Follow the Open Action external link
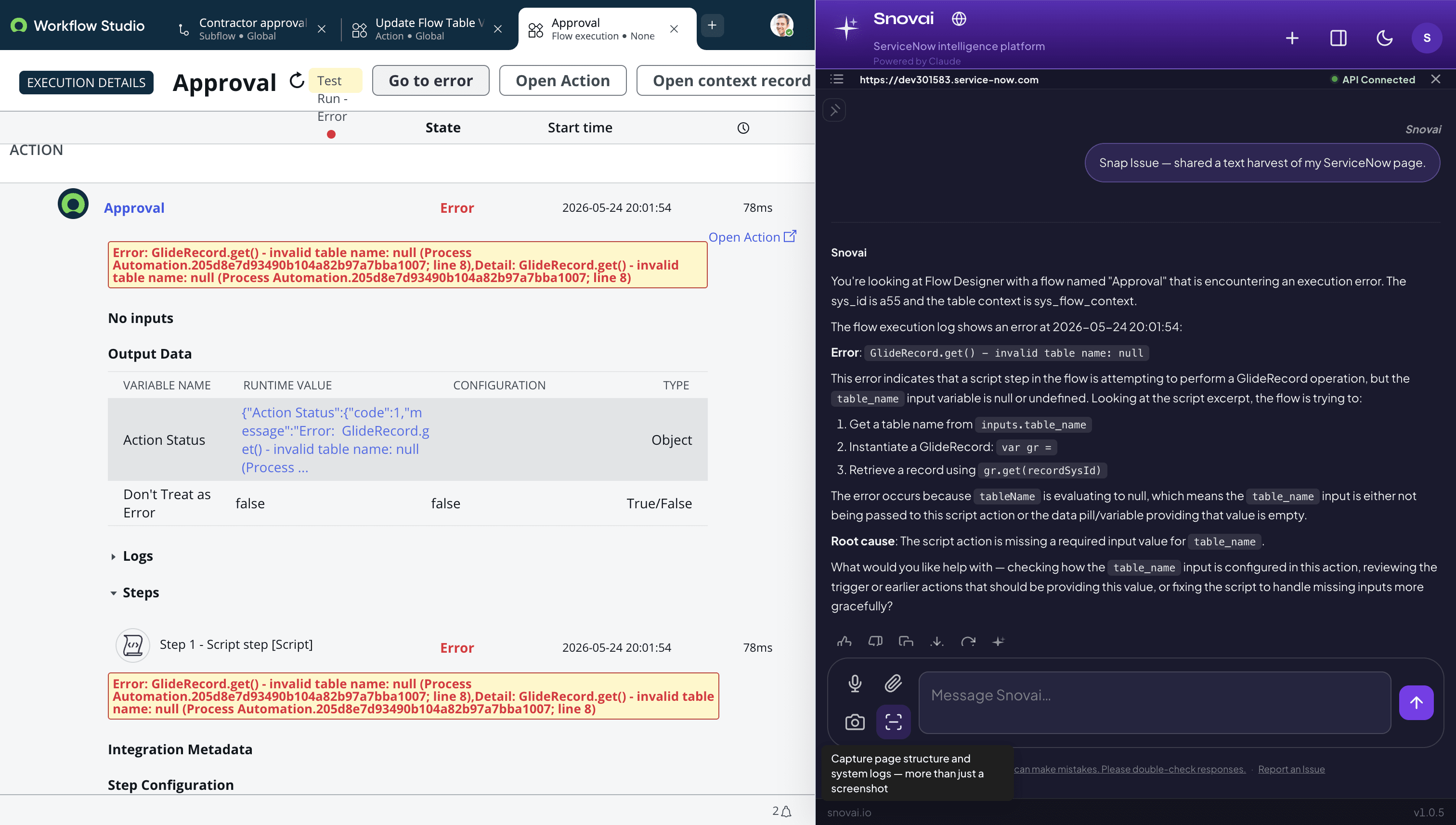This screenshot has height=825, width=1456. coord(752,237)
